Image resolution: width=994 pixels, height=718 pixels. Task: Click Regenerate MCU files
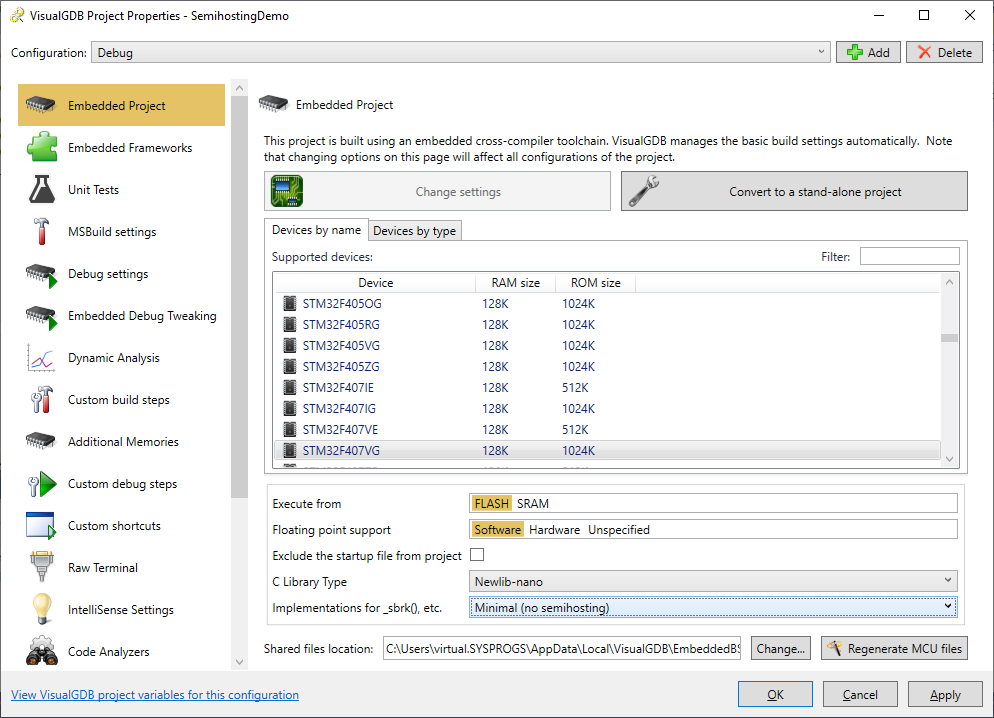click(x=894, y=648)
